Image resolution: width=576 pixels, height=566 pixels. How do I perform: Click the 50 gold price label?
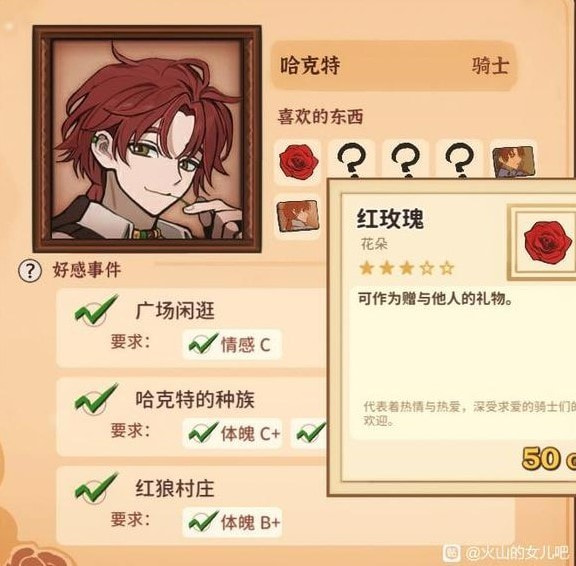549,458
